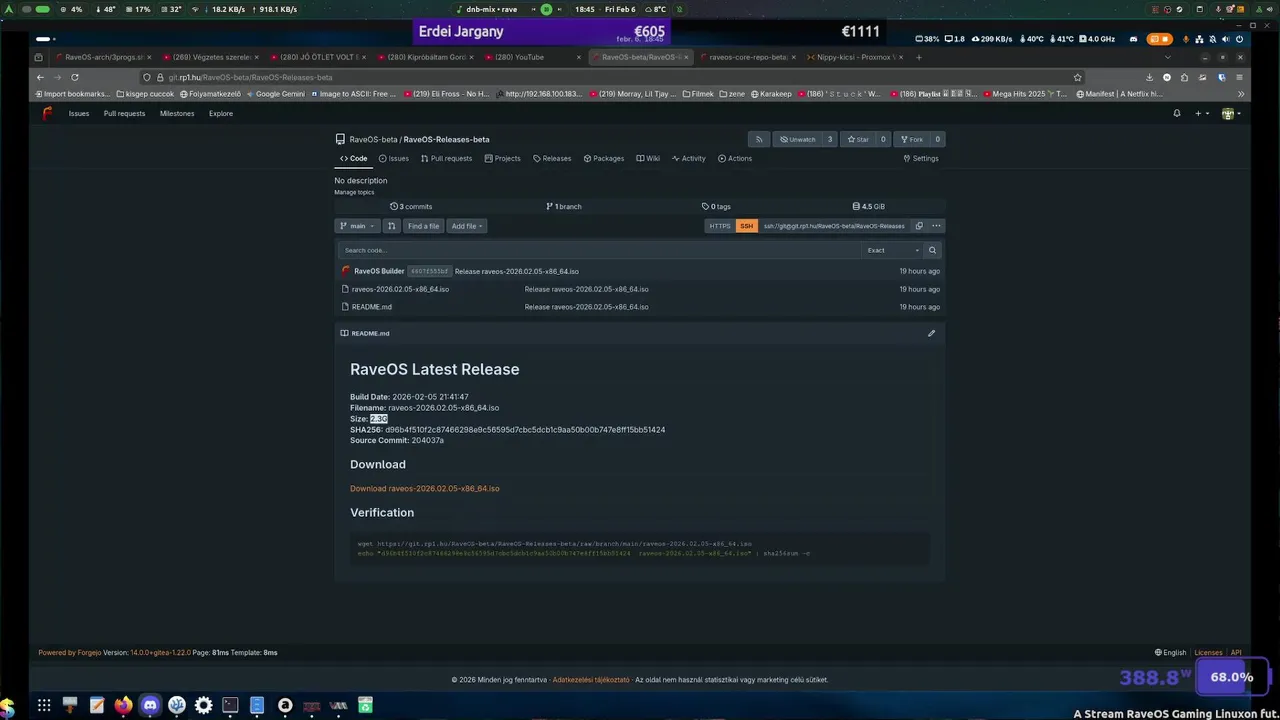This screenshot has height=720, width=1280.
Task: Click the RaveOS-beta owner link
Action: [x=373, y=139]
